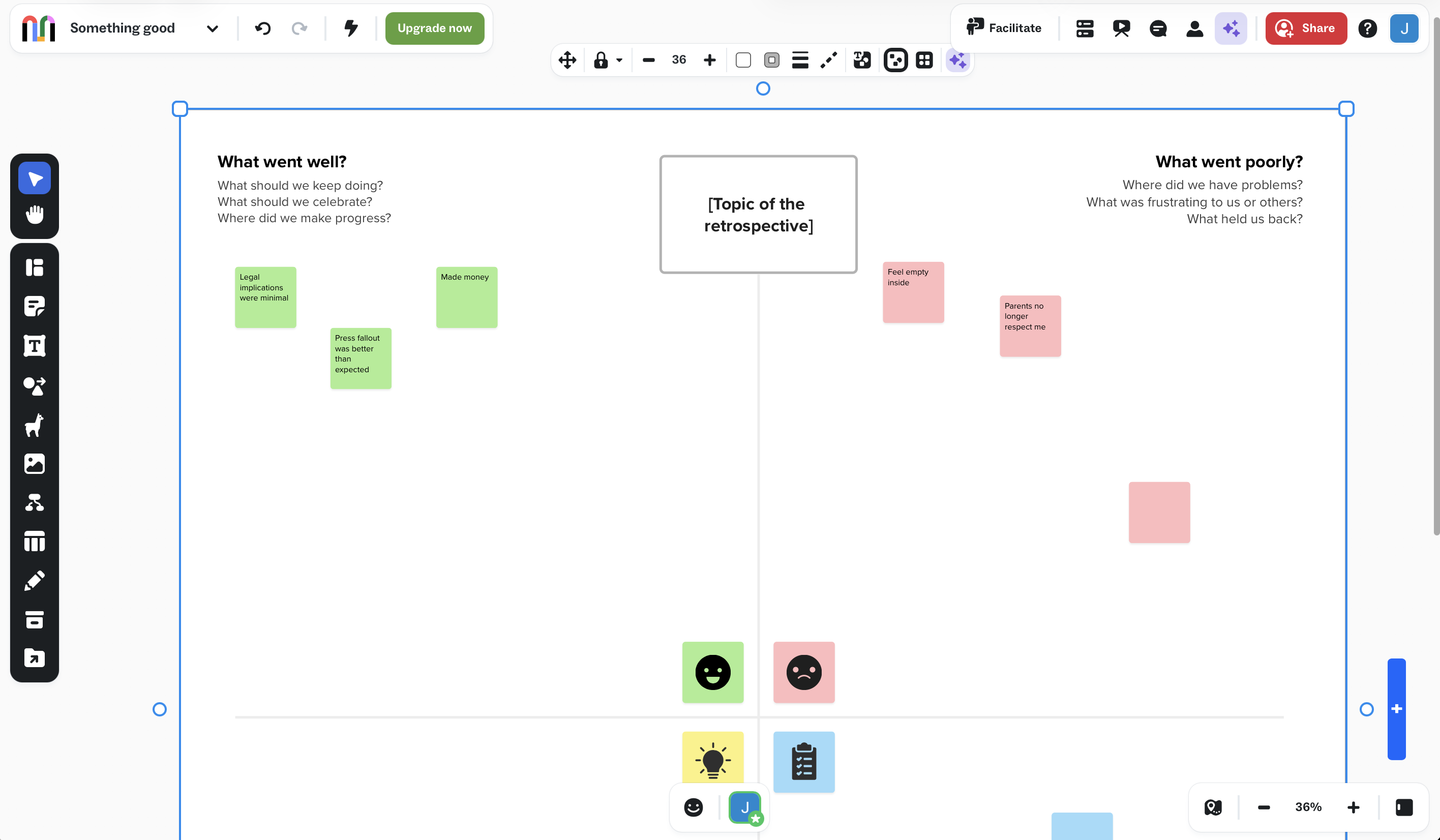Click the 'What went well?' heading
The image size is (1440, 840).
[x=282, y=162]
